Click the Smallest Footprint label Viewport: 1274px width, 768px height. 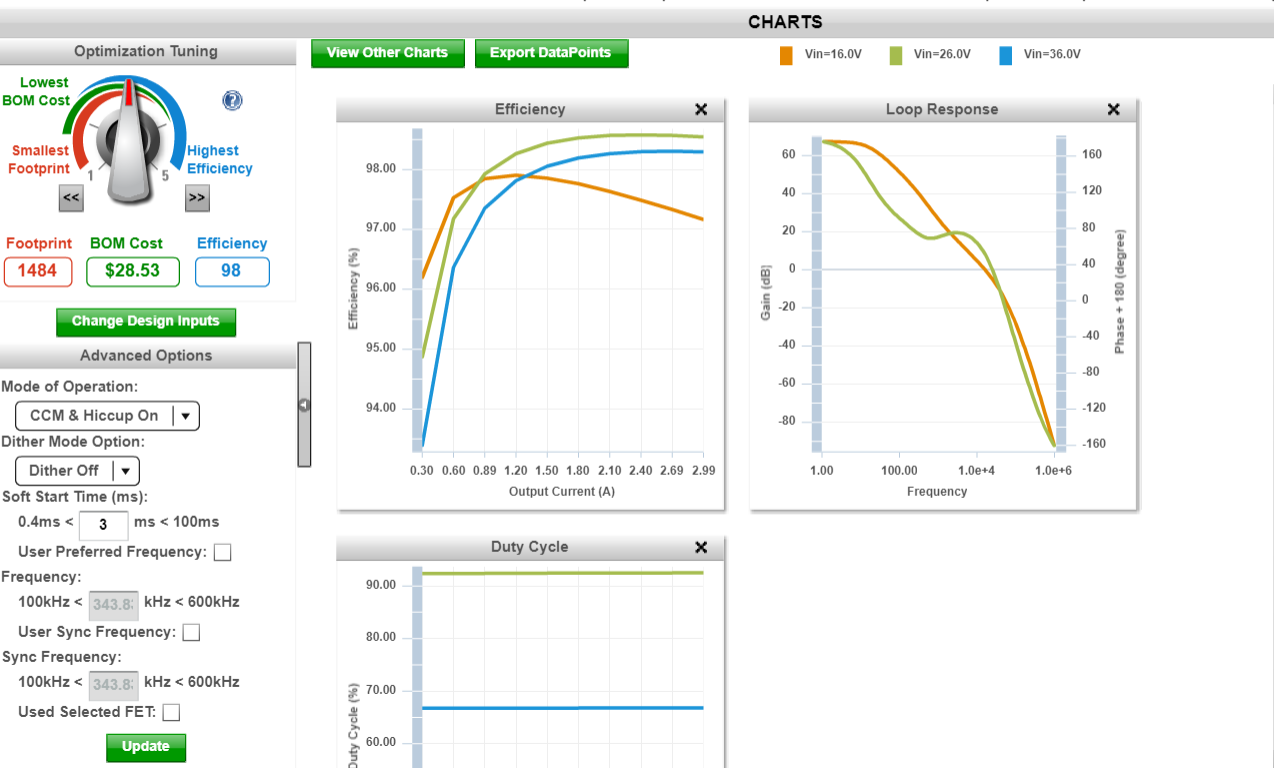pyautogui.click(x=40, y=160)
